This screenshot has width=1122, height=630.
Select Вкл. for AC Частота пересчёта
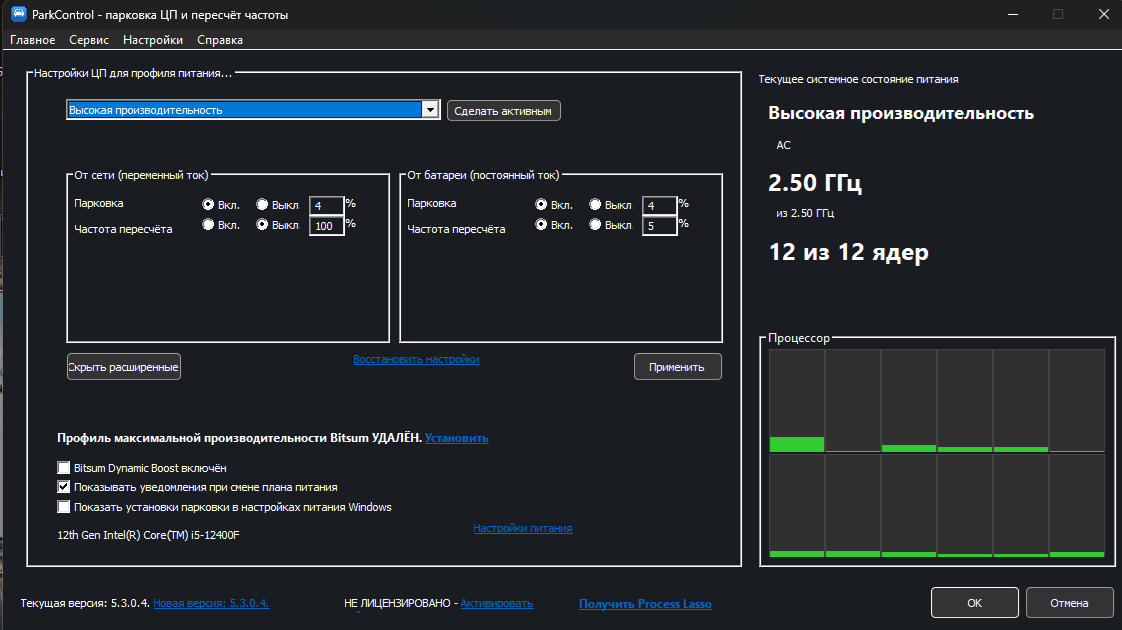(x=208, y=225)
